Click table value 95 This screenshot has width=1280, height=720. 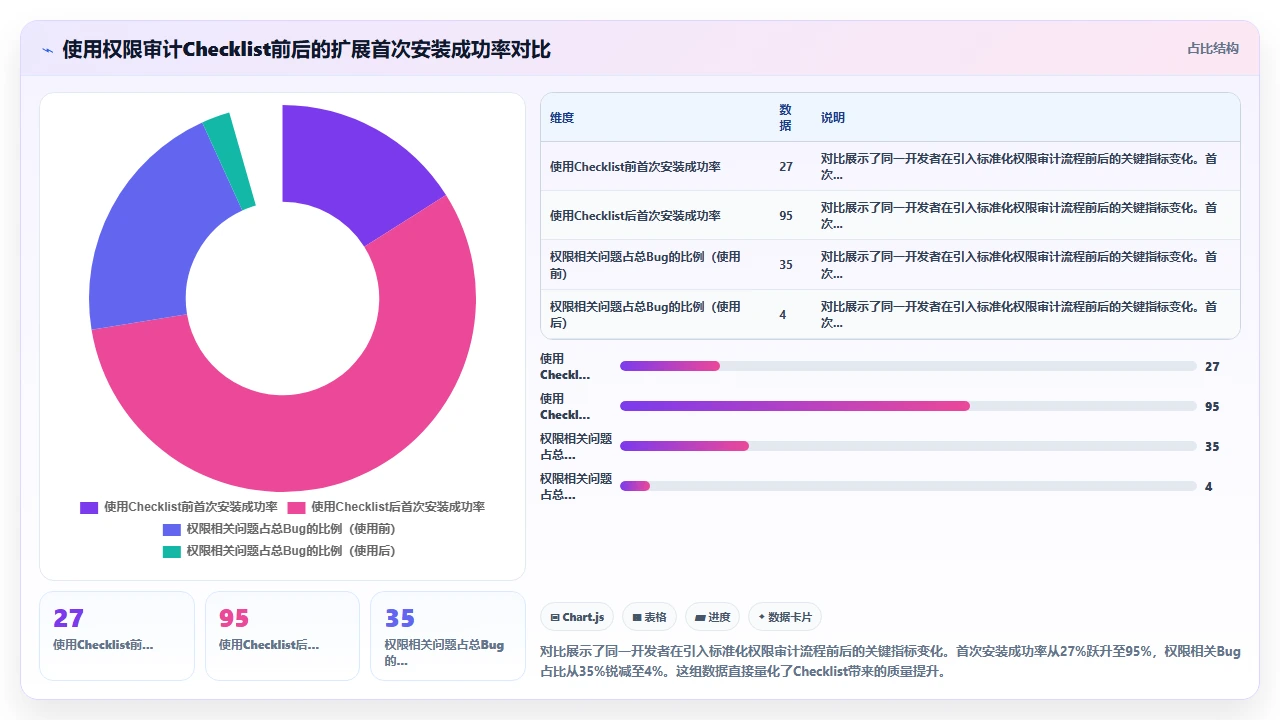pos(786,216)
